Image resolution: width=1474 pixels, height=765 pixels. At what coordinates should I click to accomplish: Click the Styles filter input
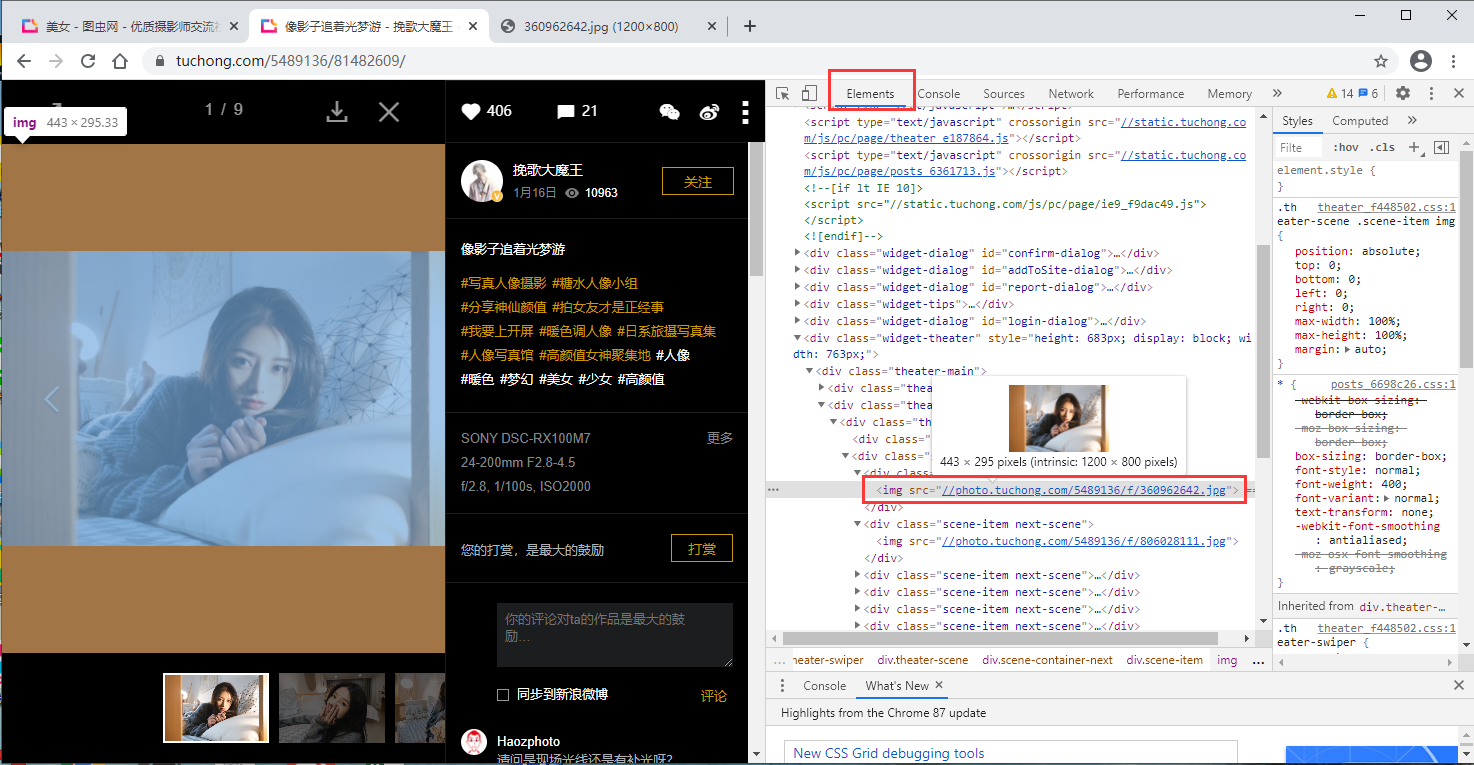coord(1299,147)
